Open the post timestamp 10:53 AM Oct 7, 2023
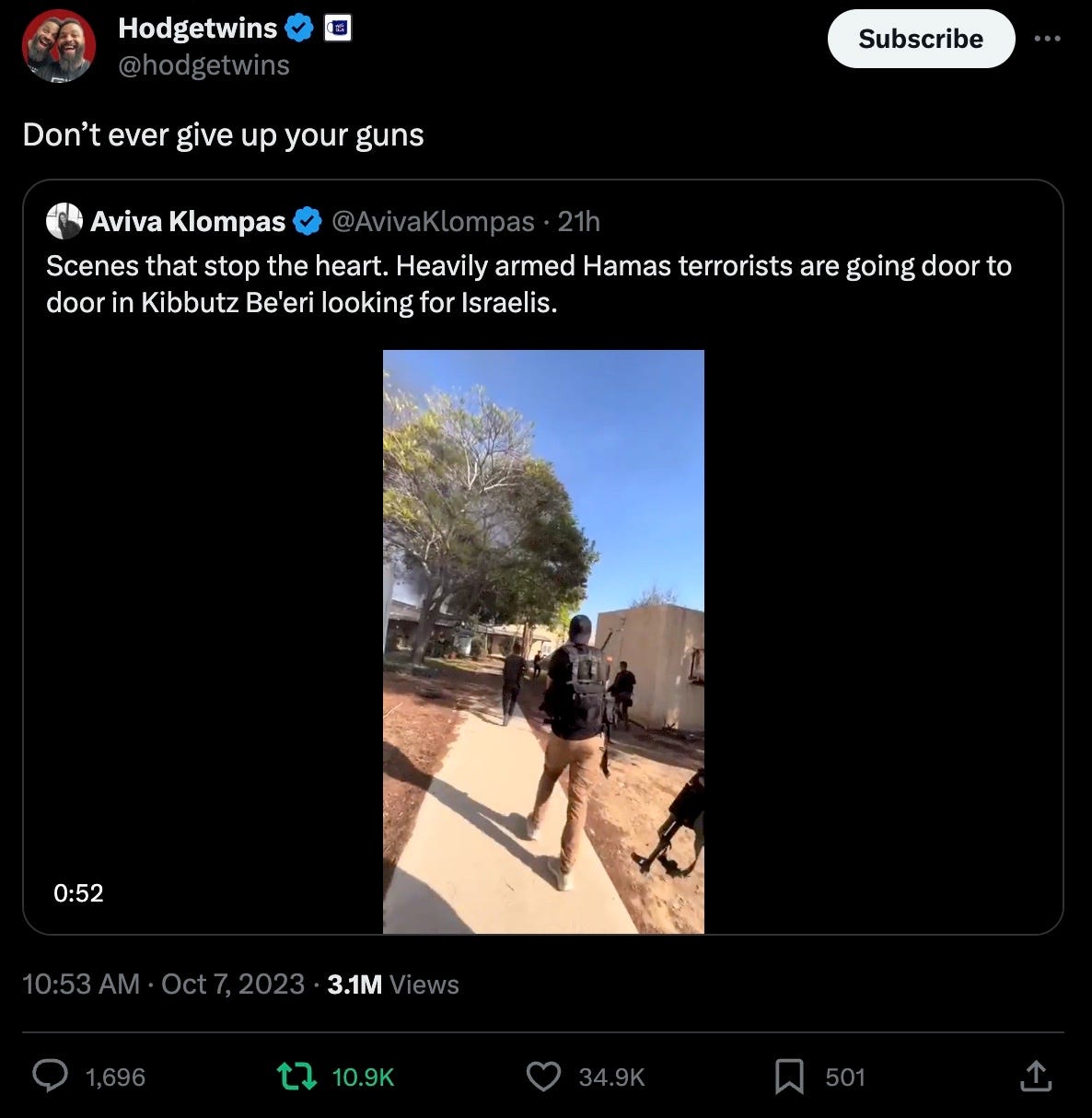Screen dimensions: 1092x1118 coord(163,984)
